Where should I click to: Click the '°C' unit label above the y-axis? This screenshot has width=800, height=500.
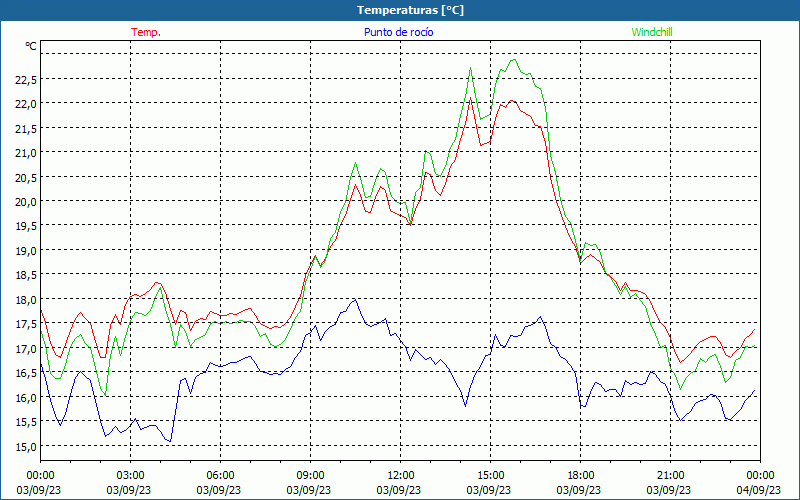31,46
